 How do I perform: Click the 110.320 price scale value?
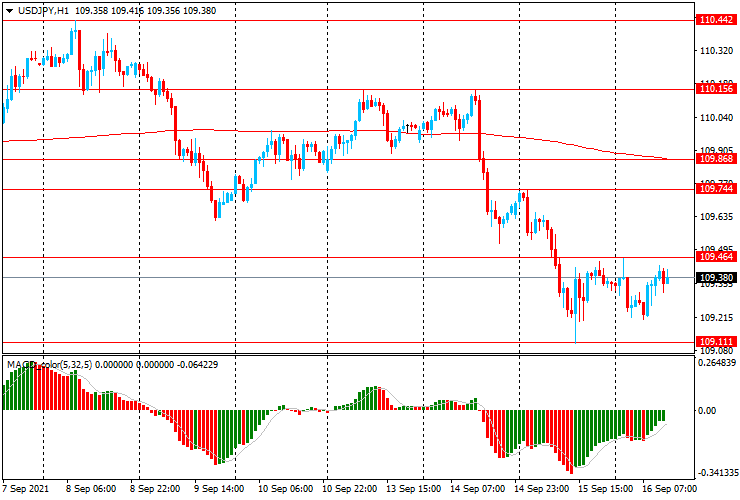[716, 51]
